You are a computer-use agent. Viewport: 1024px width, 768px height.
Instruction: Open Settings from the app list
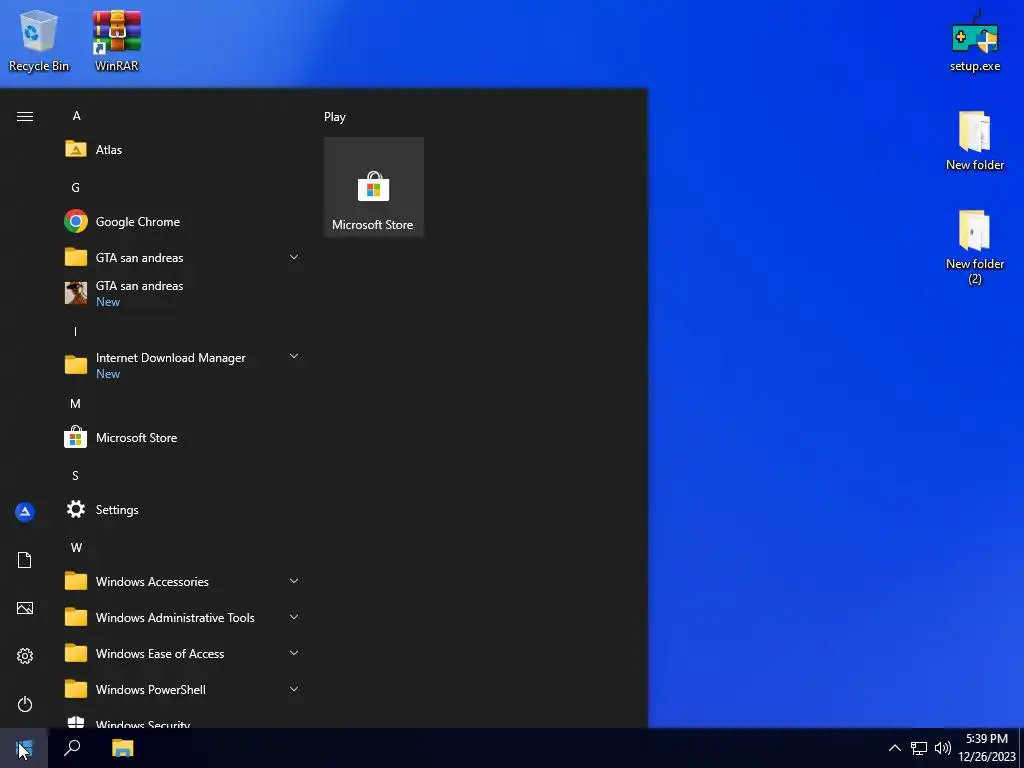point(183,509)
